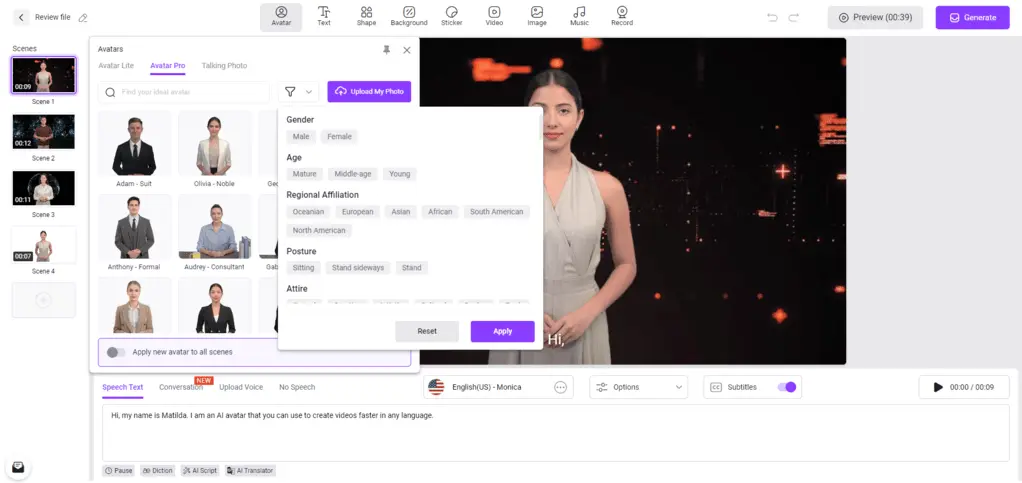Apply the avatar filters

(x=503, y=331)
